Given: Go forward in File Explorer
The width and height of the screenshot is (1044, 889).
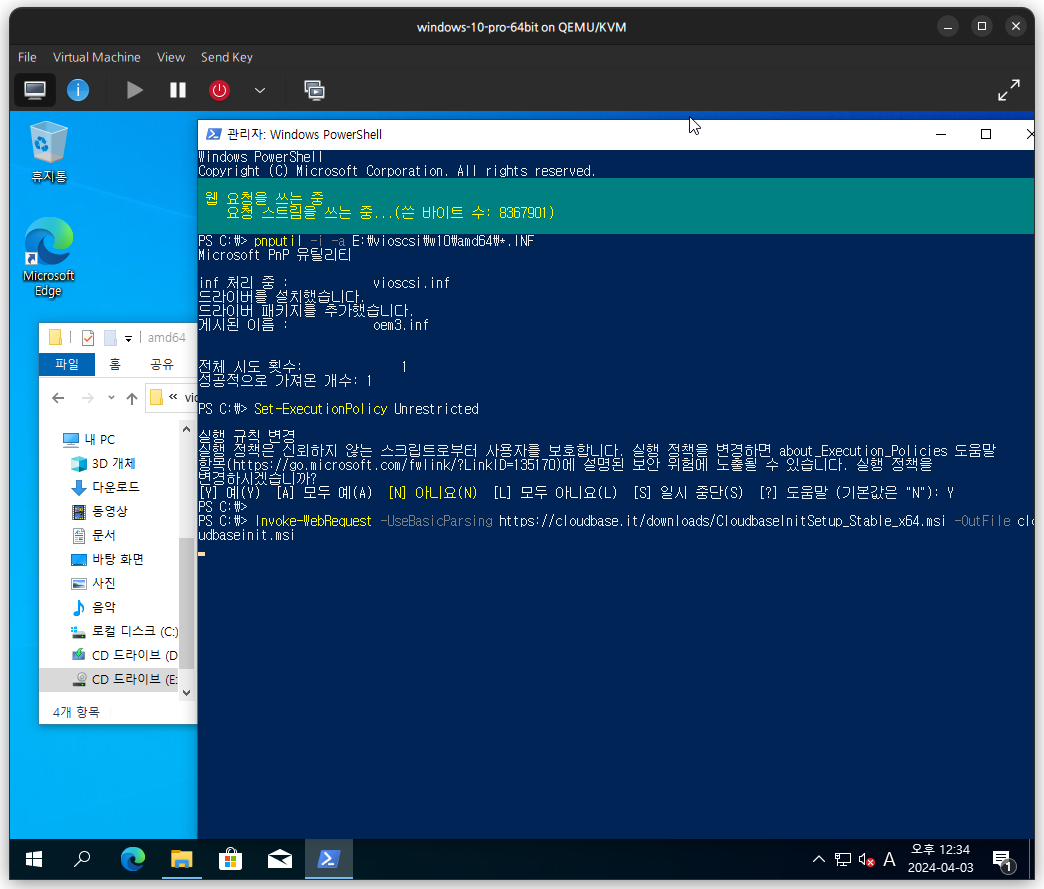Looking at the screenshot, I should click(x=87, y=398).
